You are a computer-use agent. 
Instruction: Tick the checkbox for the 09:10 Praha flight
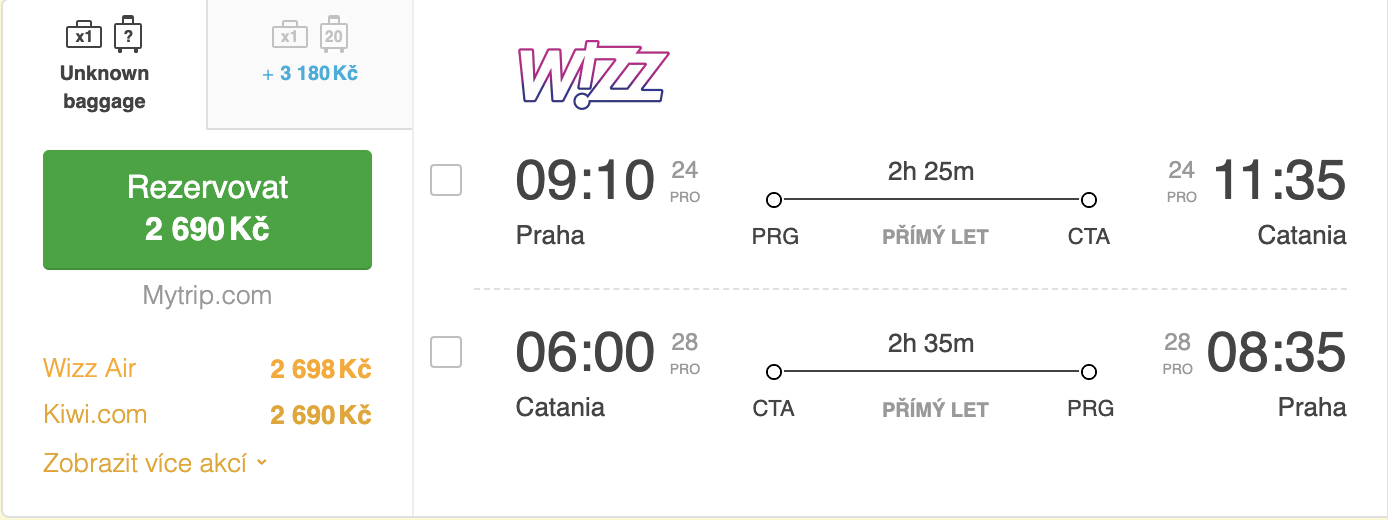(x=446, y=180)
